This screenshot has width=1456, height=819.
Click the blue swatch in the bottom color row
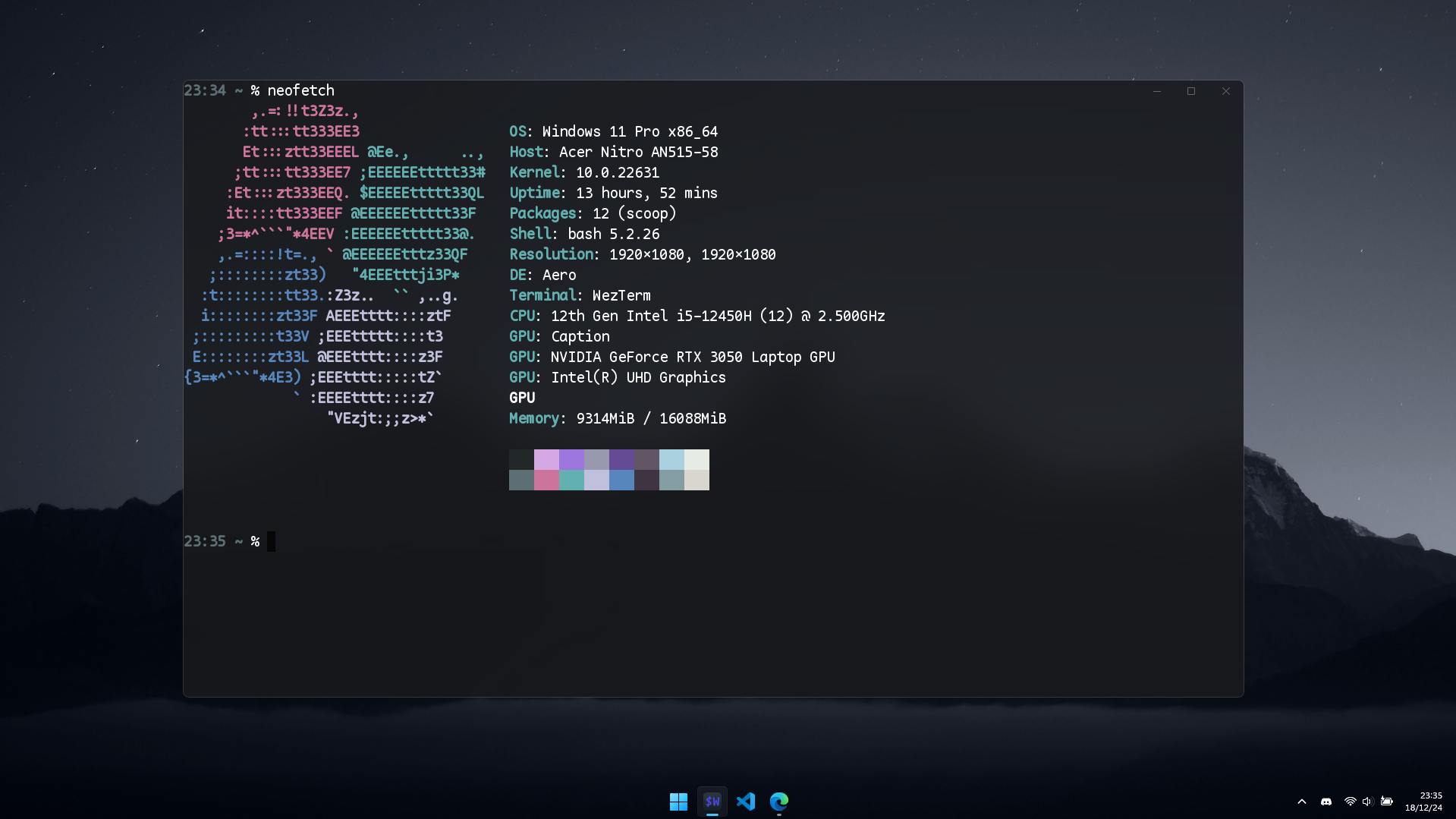621,480
